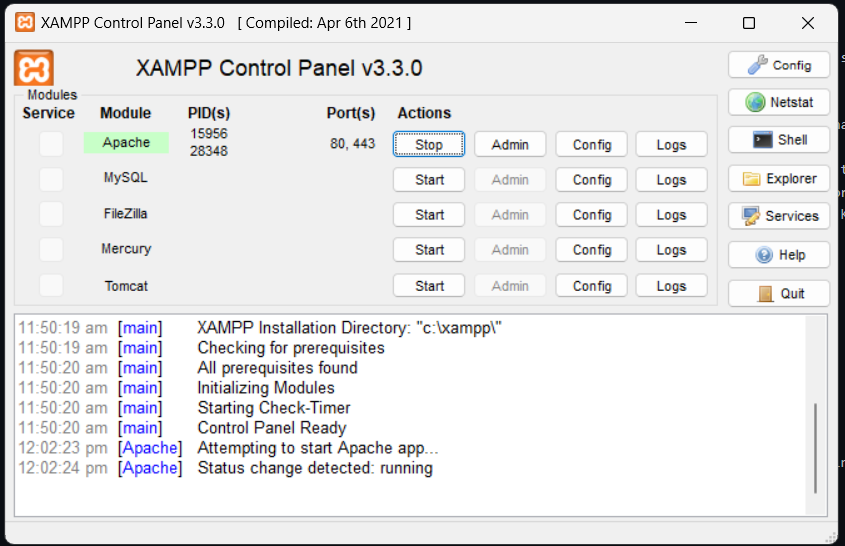845x546 pixels.
Task: Launch the Shell terminal icon
Action: coord(779,140)
